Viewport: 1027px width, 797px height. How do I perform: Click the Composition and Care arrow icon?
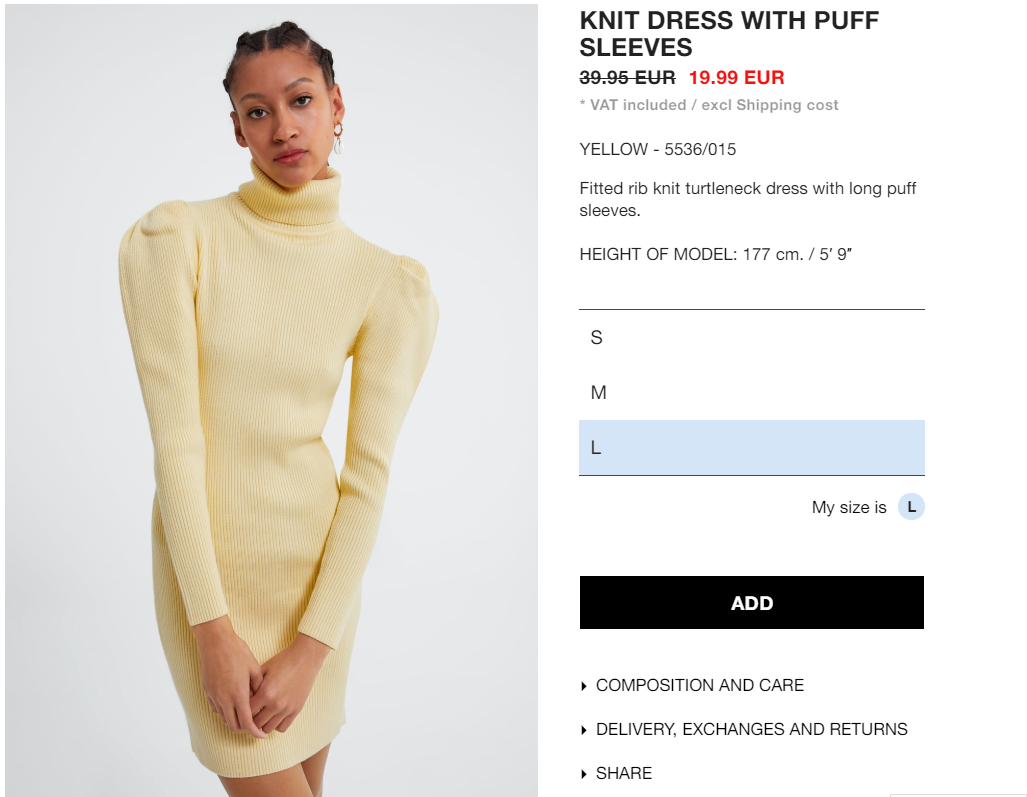[584, 686]
